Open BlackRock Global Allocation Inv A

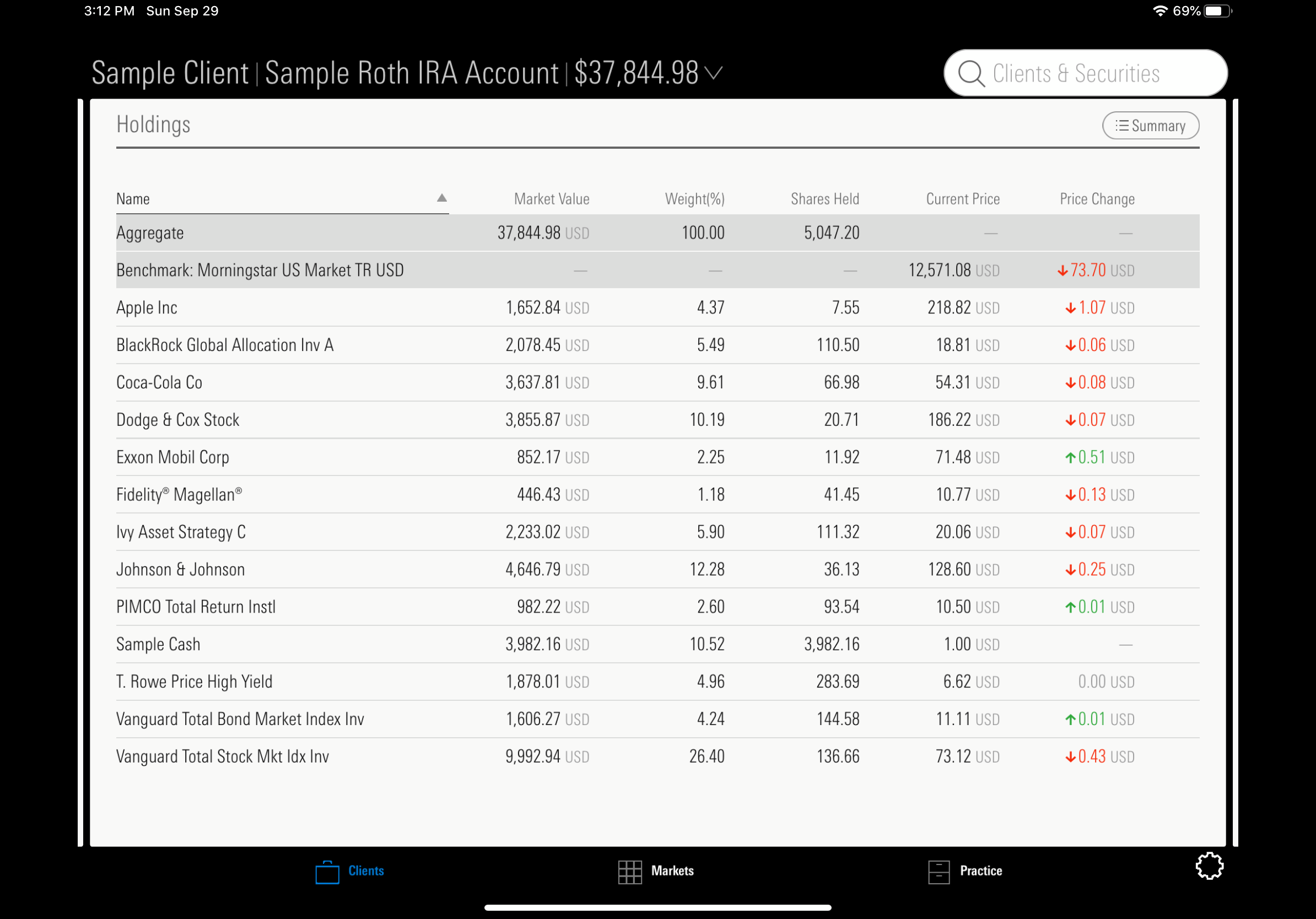(x=657, y=345)
